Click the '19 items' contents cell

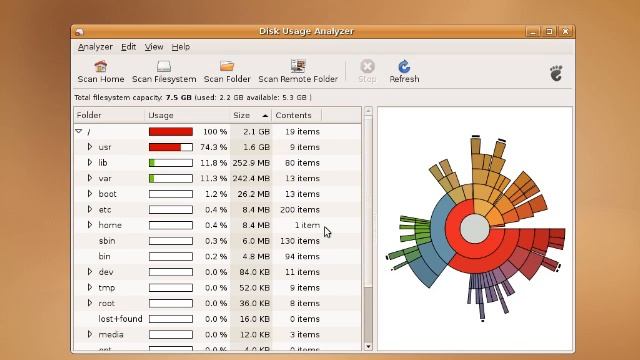302,132
